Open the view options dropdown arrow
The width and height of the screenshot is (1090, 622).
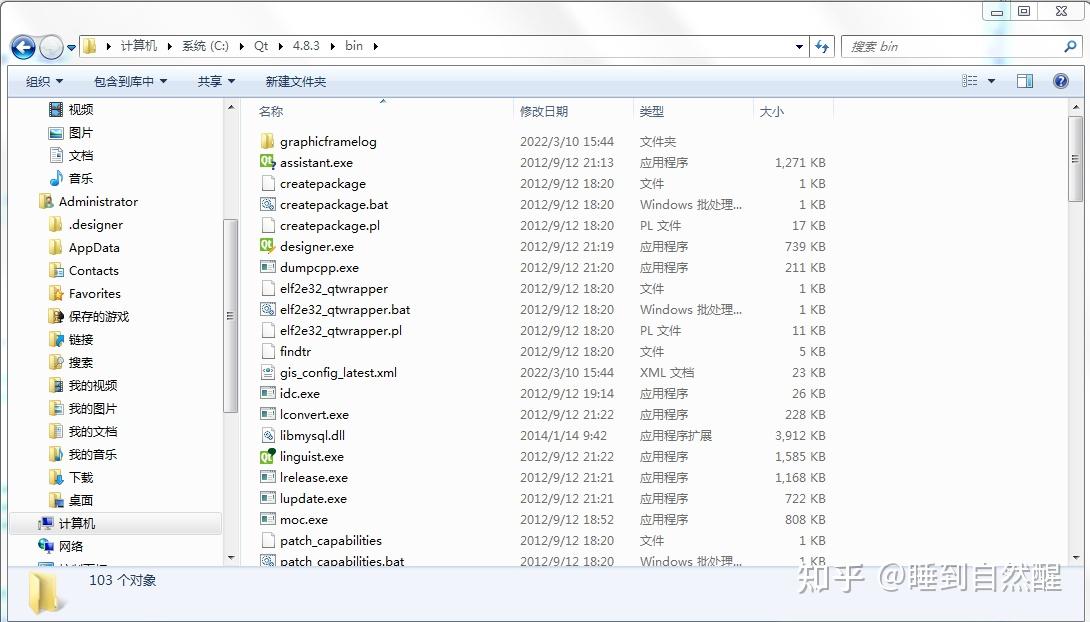[x=991, y=81]
